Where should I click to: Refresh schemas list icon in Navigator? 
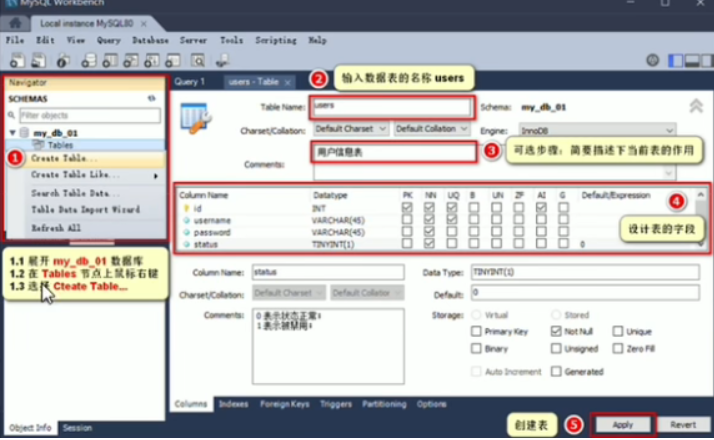(x=152, y=98)
